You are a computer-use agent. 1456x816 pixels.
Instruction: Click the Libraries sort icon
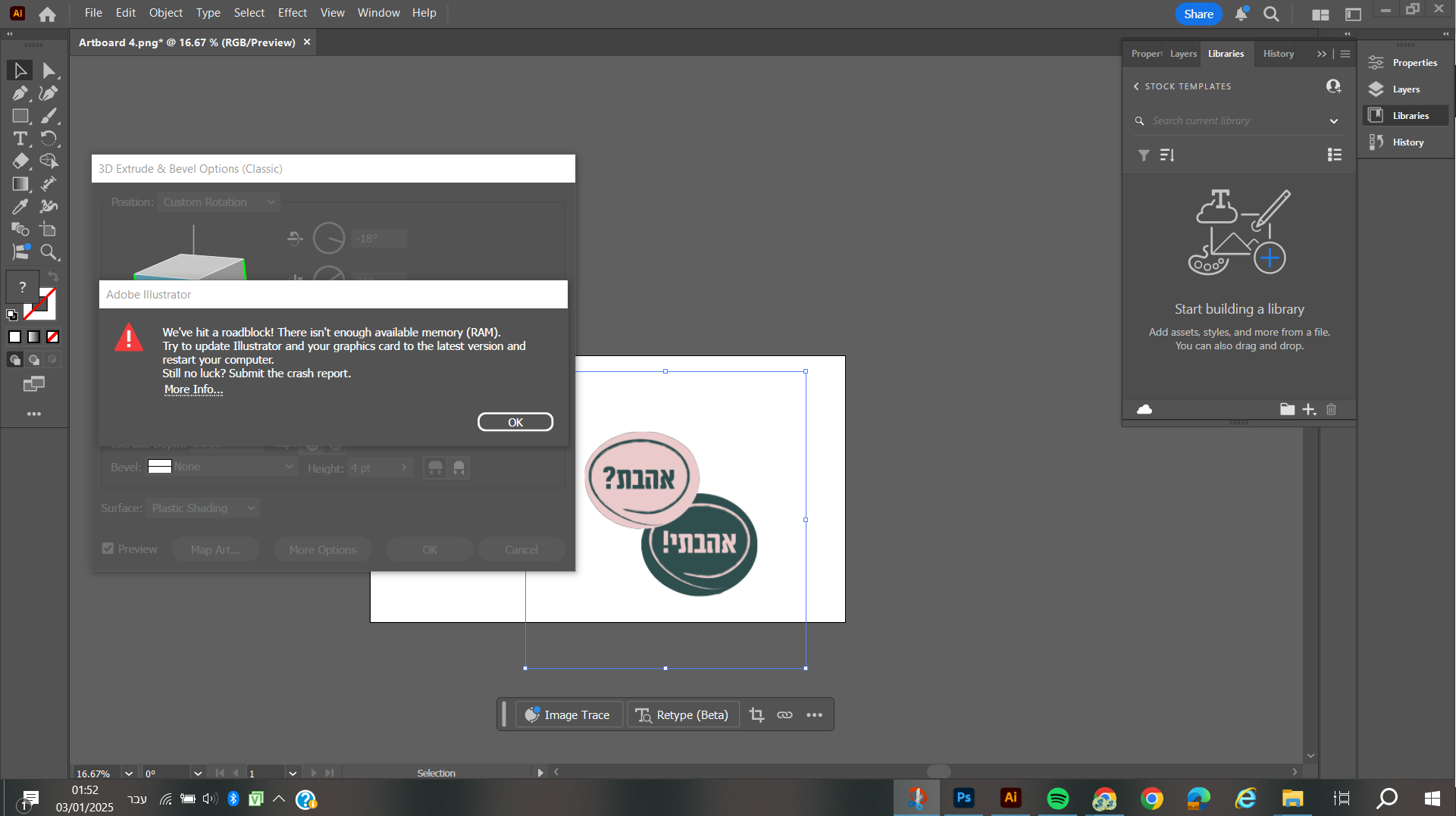pyautogui.click(x=1167, y=155)
